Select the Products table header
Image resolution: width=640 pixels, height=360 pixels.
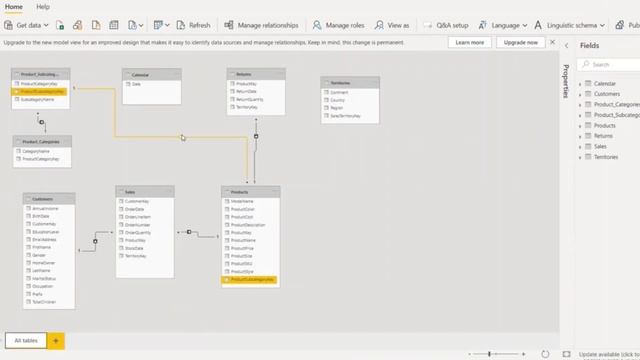point(251,192)
